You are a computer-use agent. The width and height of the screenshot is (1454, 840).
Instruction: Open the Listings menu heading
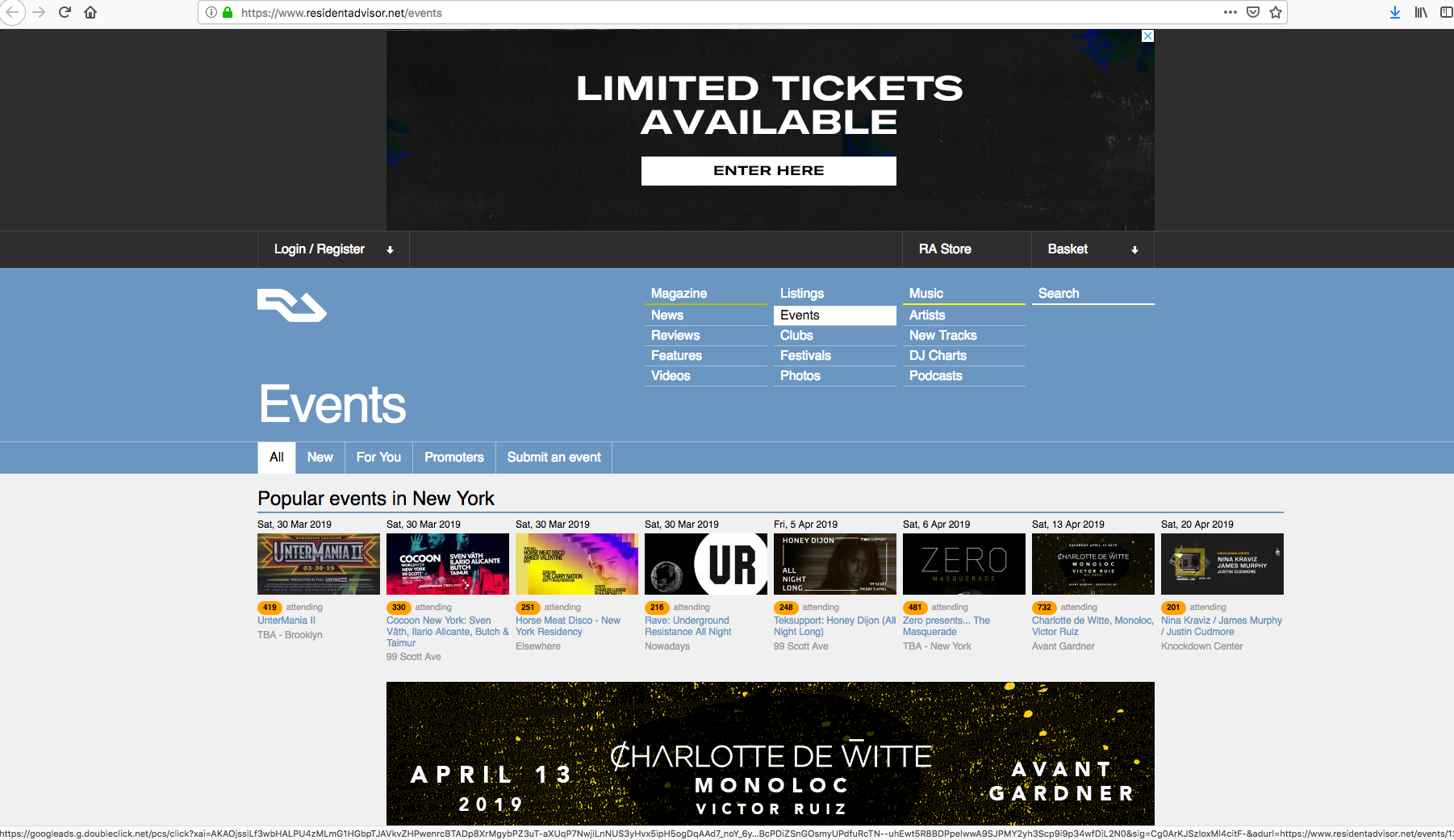(802, 293)
